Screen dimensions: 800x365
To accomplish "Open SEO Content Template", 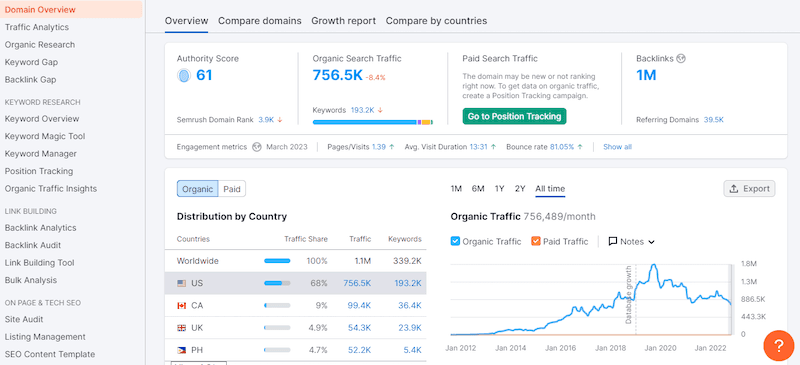I will click(x=49, y=354).
